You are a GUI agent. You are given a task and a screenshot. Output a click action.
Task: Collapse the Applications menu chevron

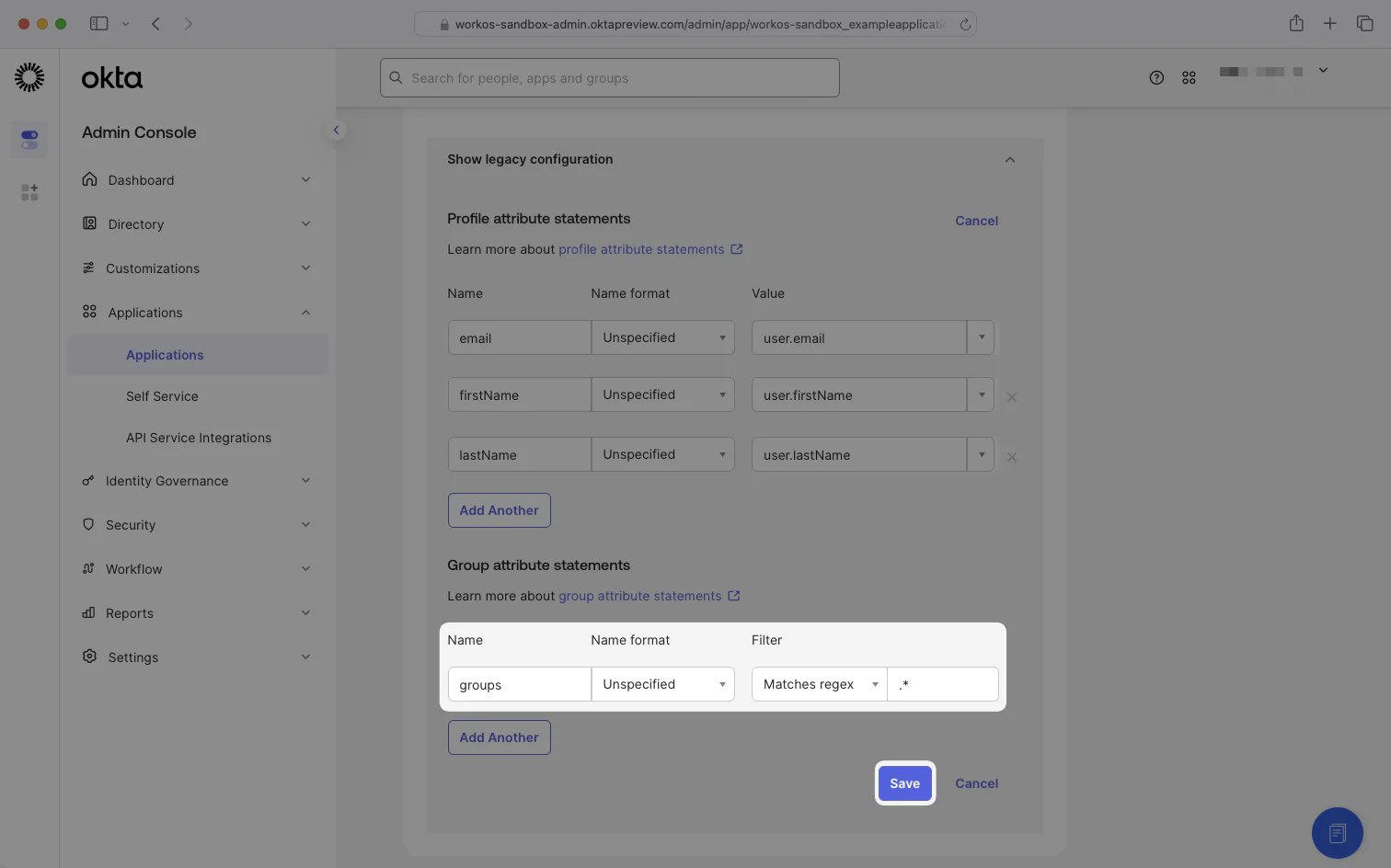pyautogui.click(x=305, y=313)
